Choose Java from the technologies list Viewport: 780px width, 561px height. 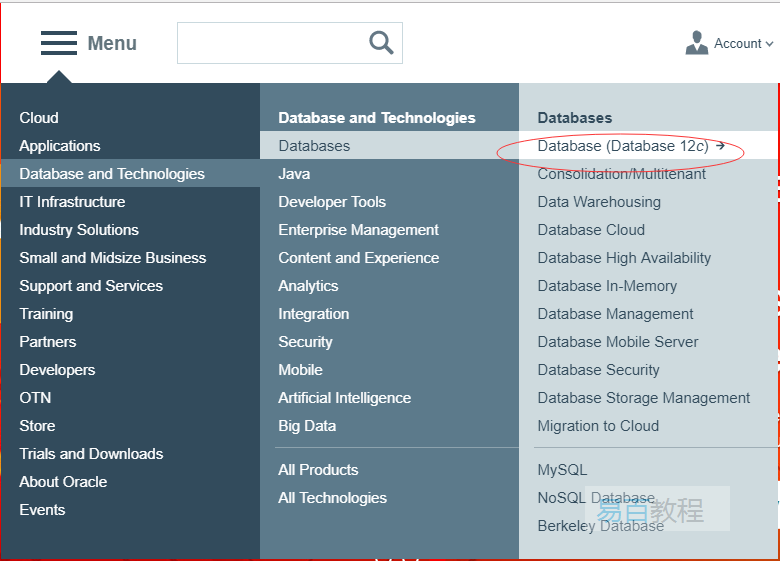(x=294, y=174)
